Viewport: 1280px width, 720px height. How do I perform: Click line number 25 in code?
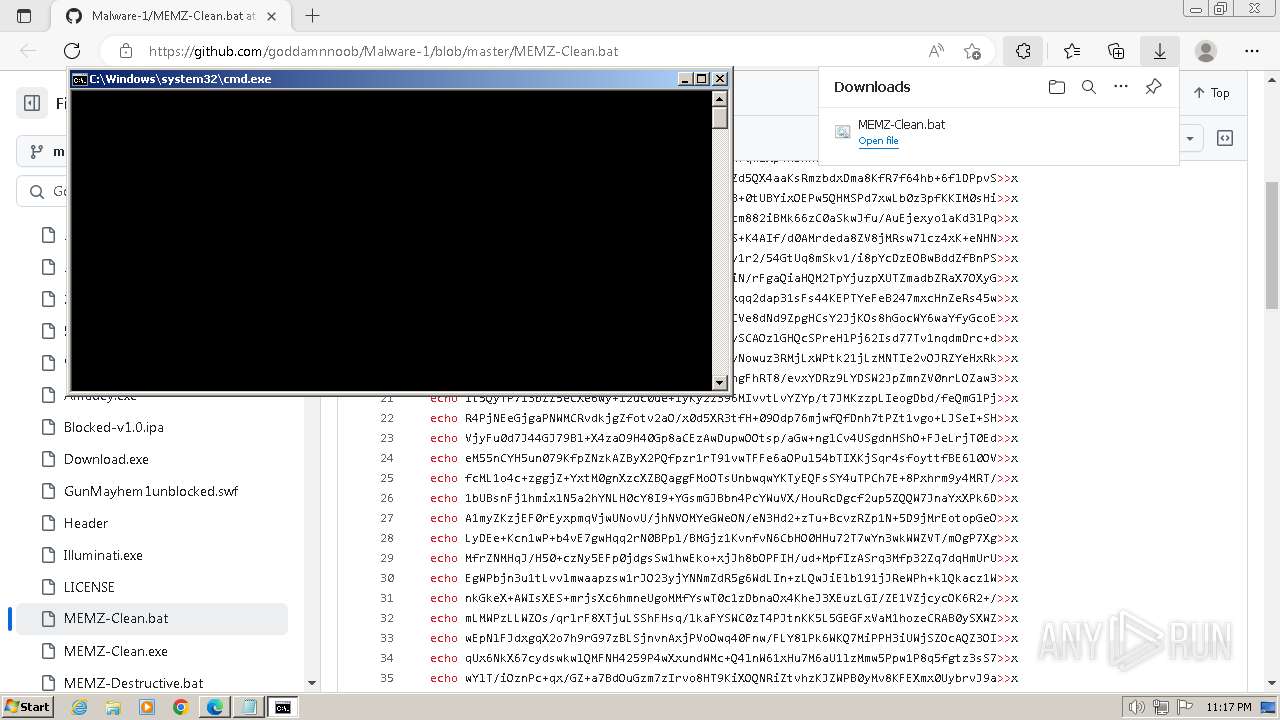point(387,478)
